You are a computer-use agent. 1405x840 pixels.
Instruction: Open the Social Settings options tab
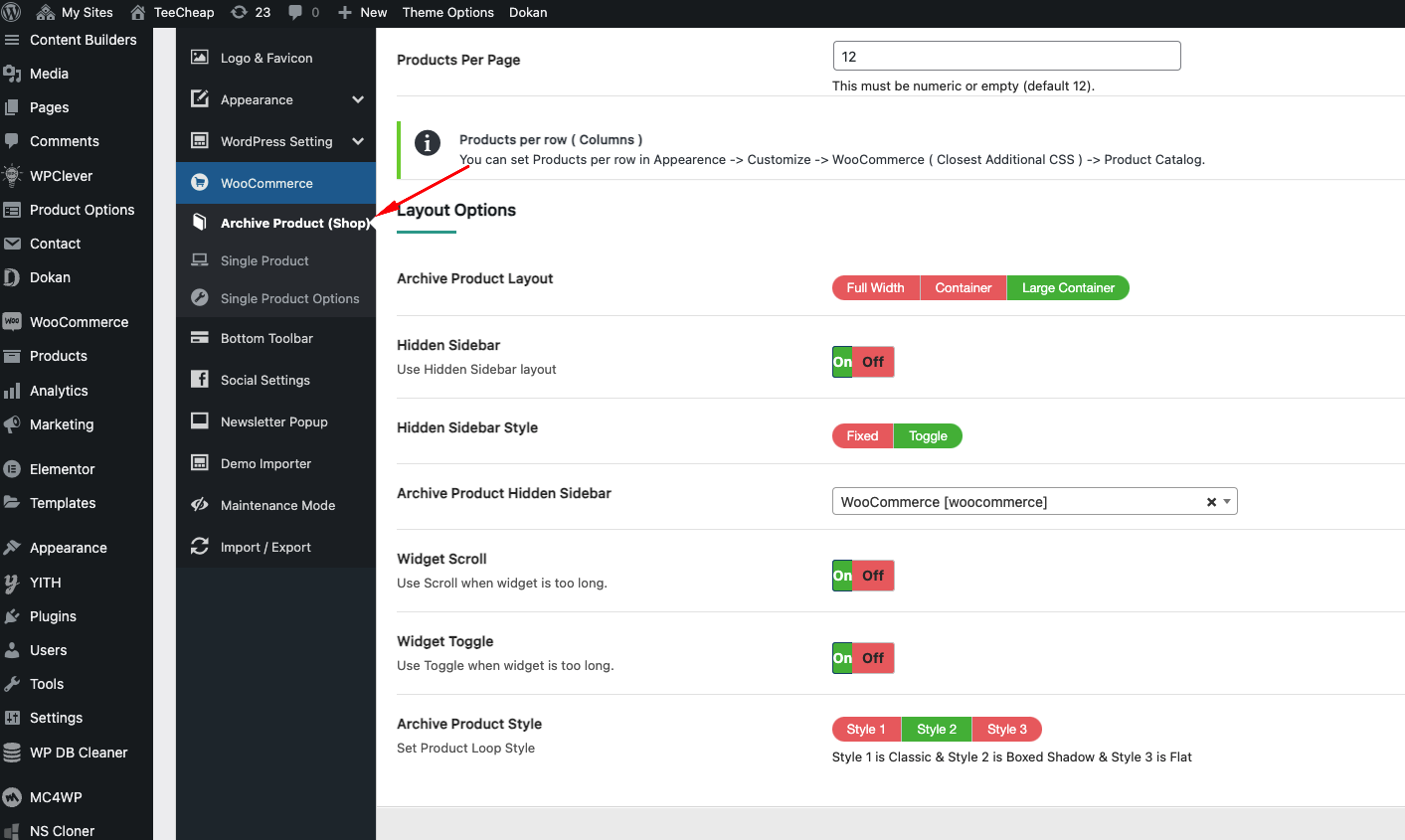pyautogui.click(x=275, y=380)
